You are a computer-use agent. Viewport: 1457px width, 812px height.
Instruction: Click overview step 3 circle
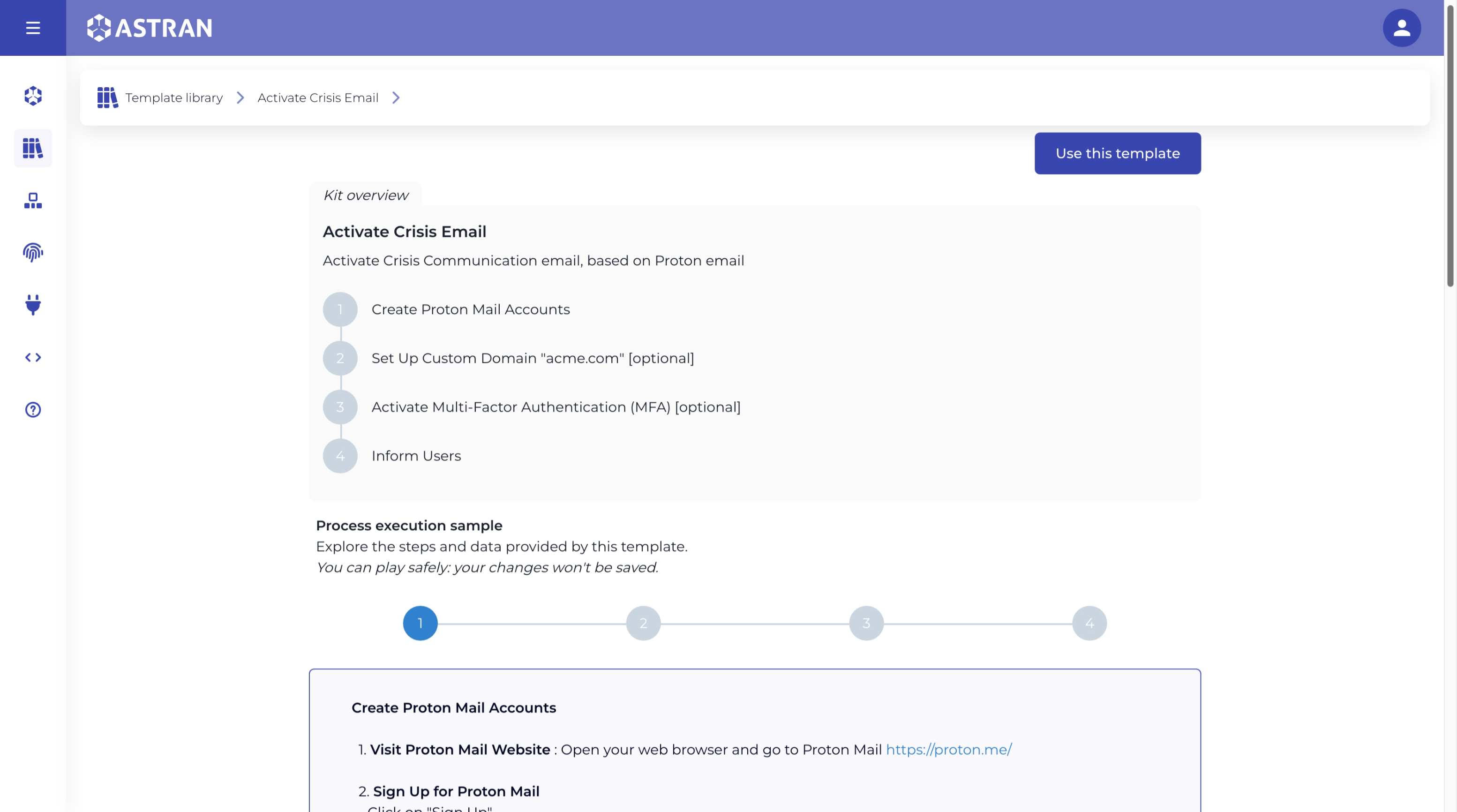coord(340,407)
